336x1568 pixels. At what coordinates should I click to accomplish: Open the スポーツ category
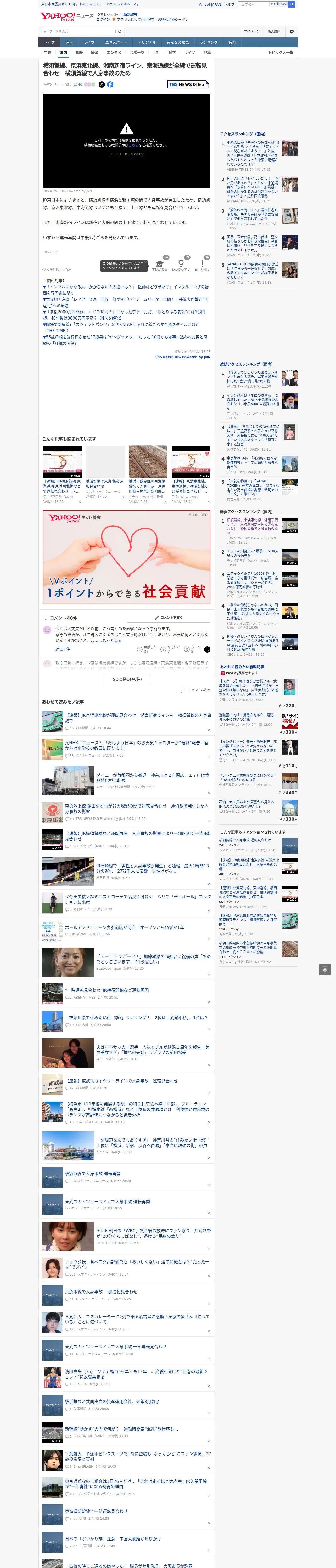click(137, 52)
